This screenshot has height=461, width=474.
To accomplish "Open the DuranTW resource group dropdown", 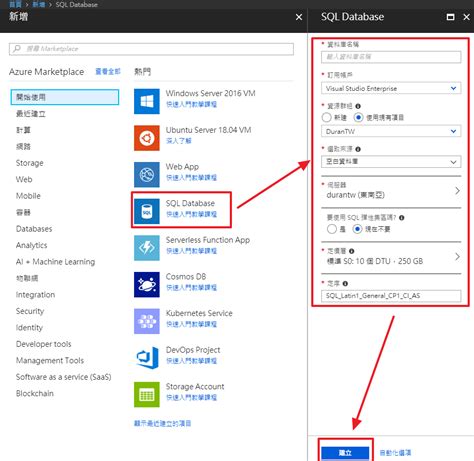I will point(391,131).
